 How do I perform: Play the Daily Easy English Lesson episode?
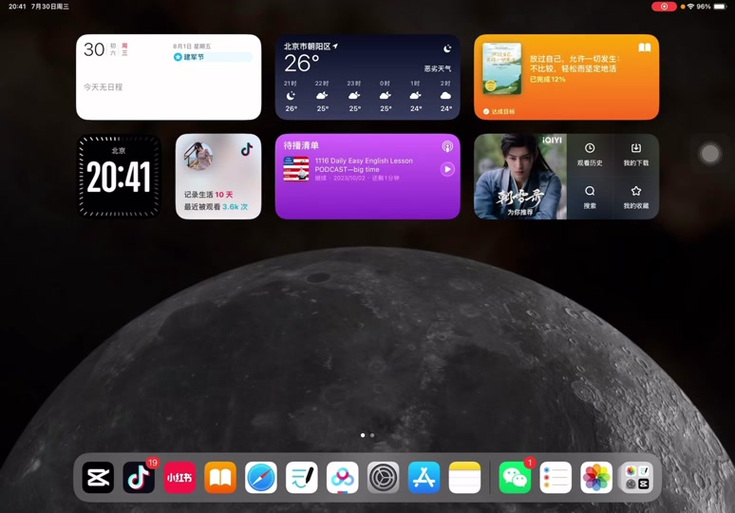[x=447, y=169]
